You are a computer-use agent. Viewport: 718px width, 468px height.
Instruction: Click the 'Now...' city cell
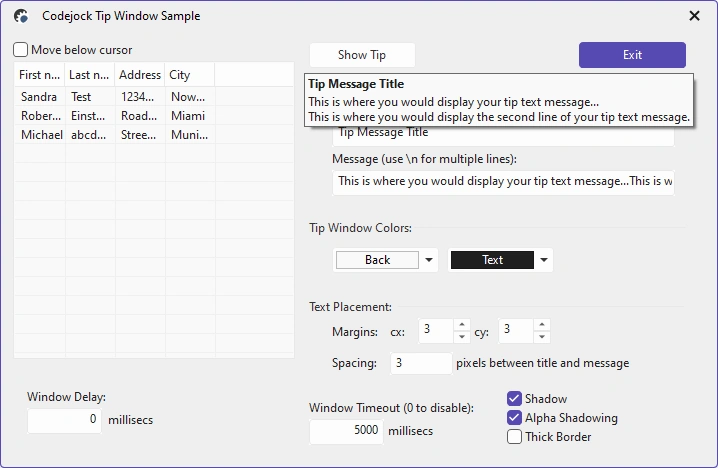[x=188, y=97]
